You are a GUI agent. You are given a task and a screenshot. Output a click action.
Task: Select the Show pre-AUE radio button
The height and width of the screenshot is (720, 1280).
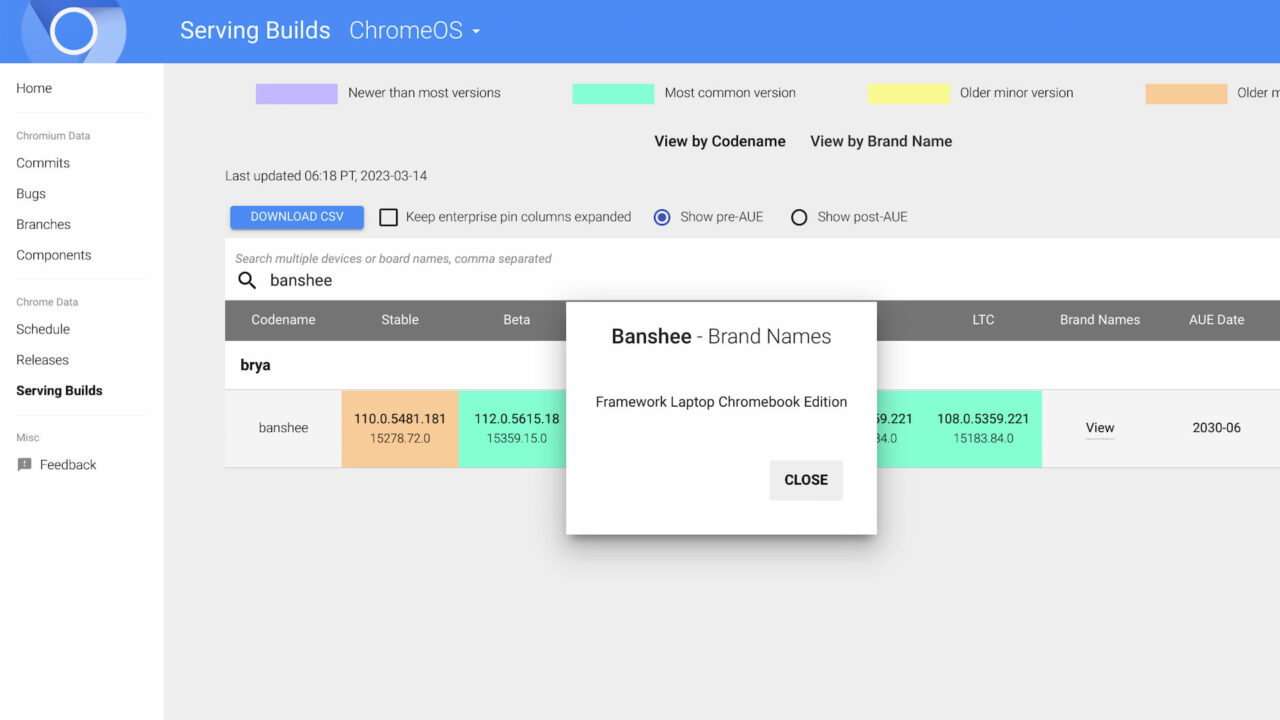(662, 217)
